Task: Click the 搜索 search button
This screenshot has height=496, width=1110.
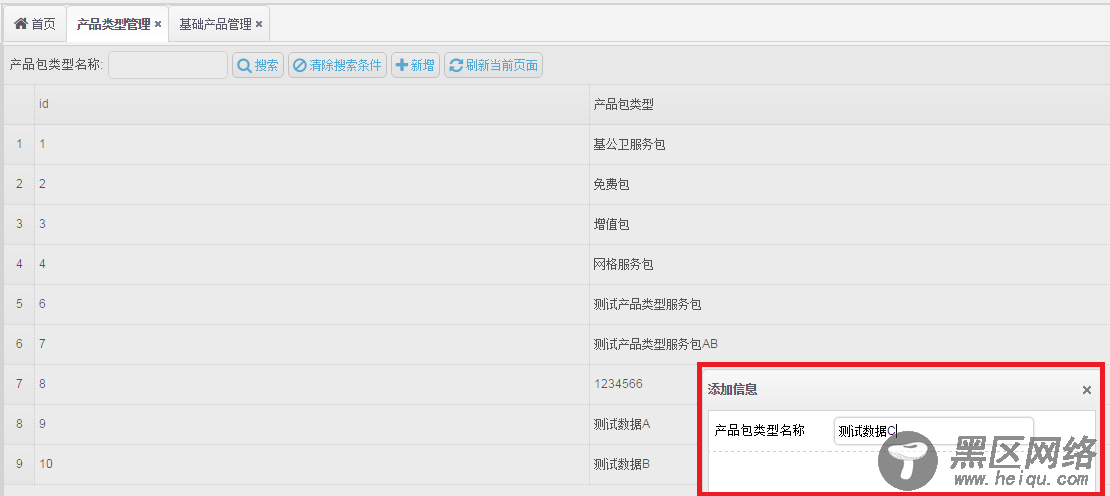Action: [258, 65]
